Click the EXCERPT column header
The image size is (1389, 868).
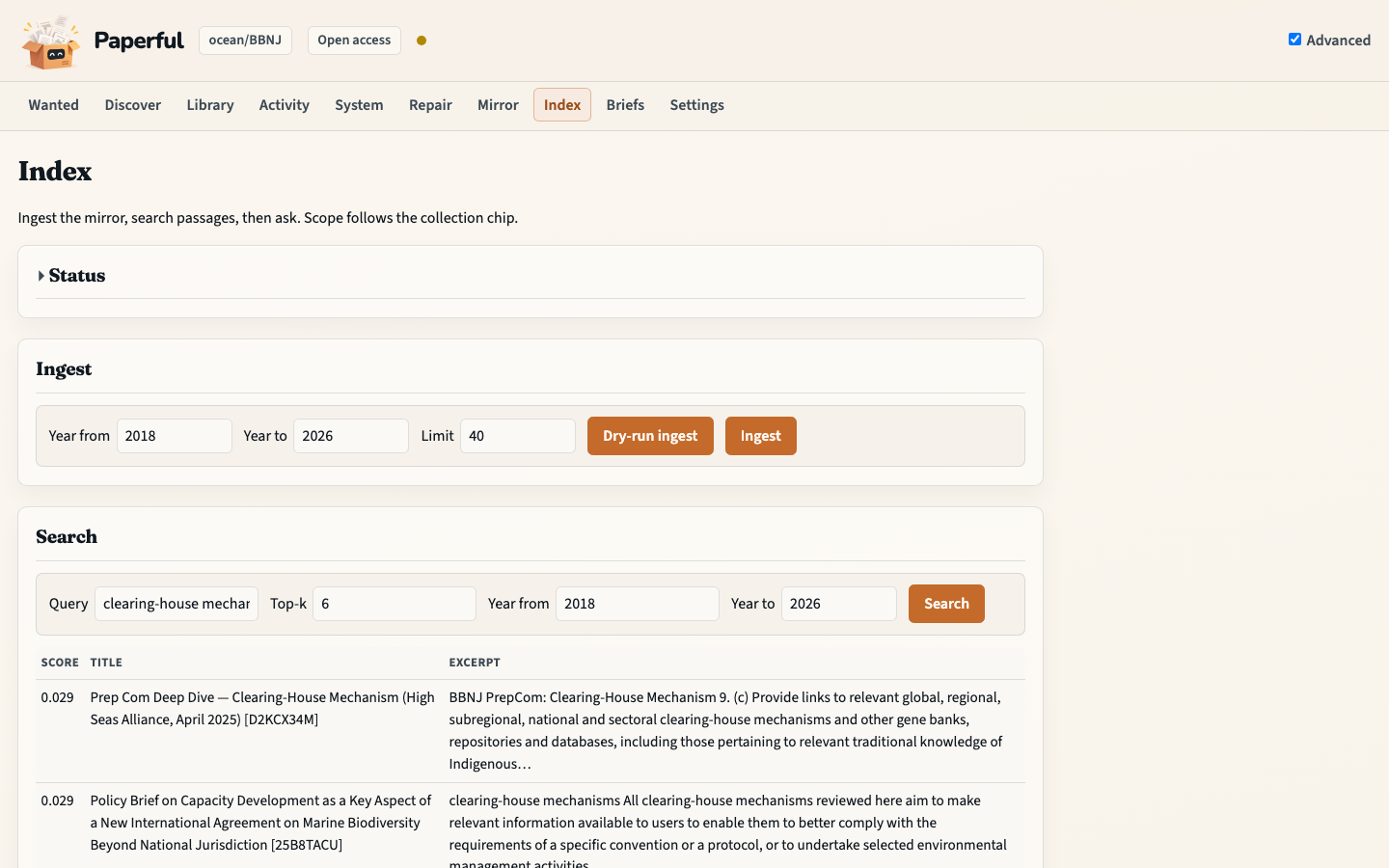(x=475, y=663)
